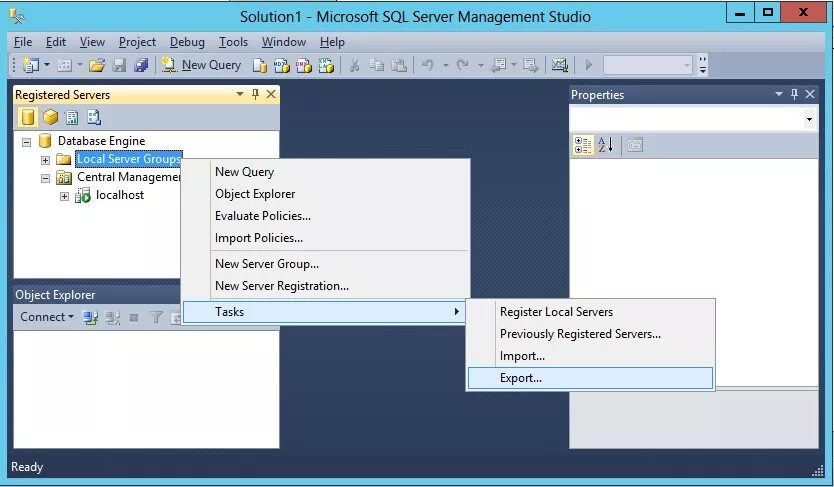Select Reporting Services server type icon
The height and width of the screenshot is (487, 834).
click(72, 117)
